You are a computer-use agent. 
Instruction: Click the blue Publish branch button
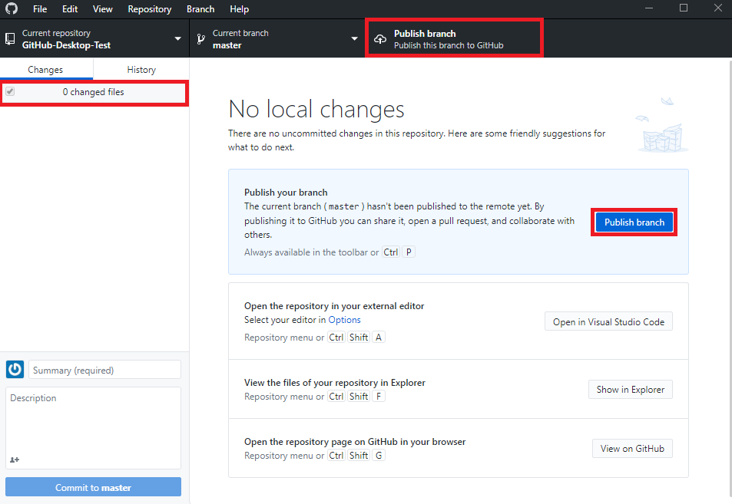coord(634,222)
